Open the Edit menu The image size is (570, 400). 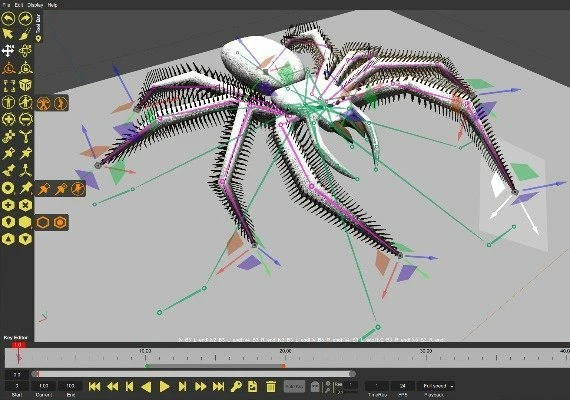19,5
